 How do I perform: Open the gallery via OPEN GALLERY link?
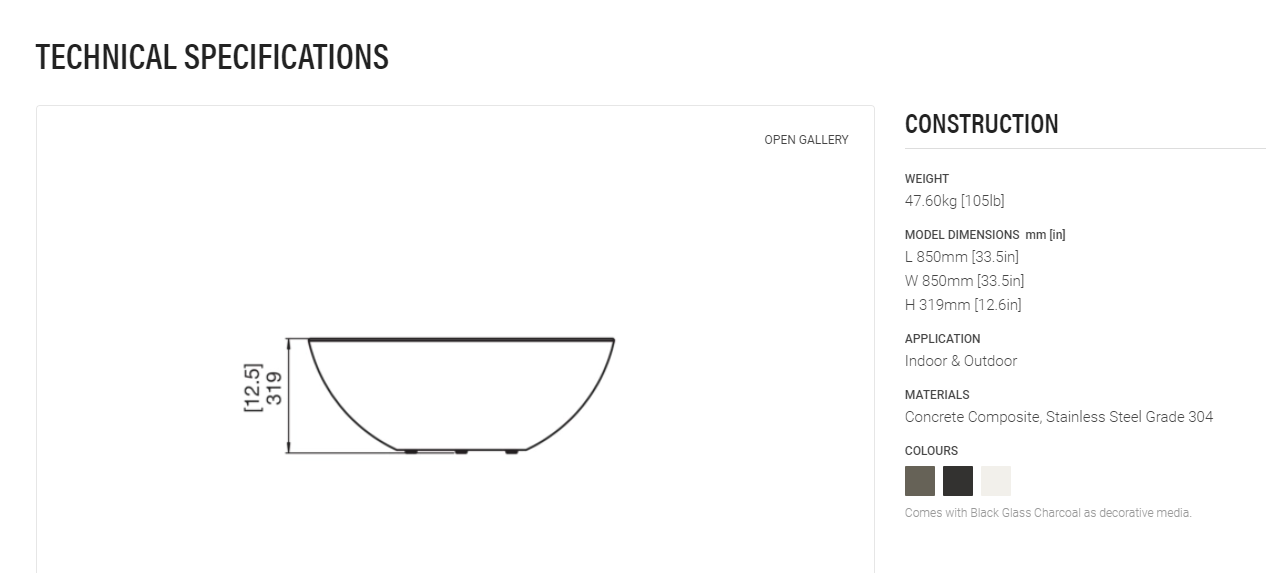tap(806, 140)
